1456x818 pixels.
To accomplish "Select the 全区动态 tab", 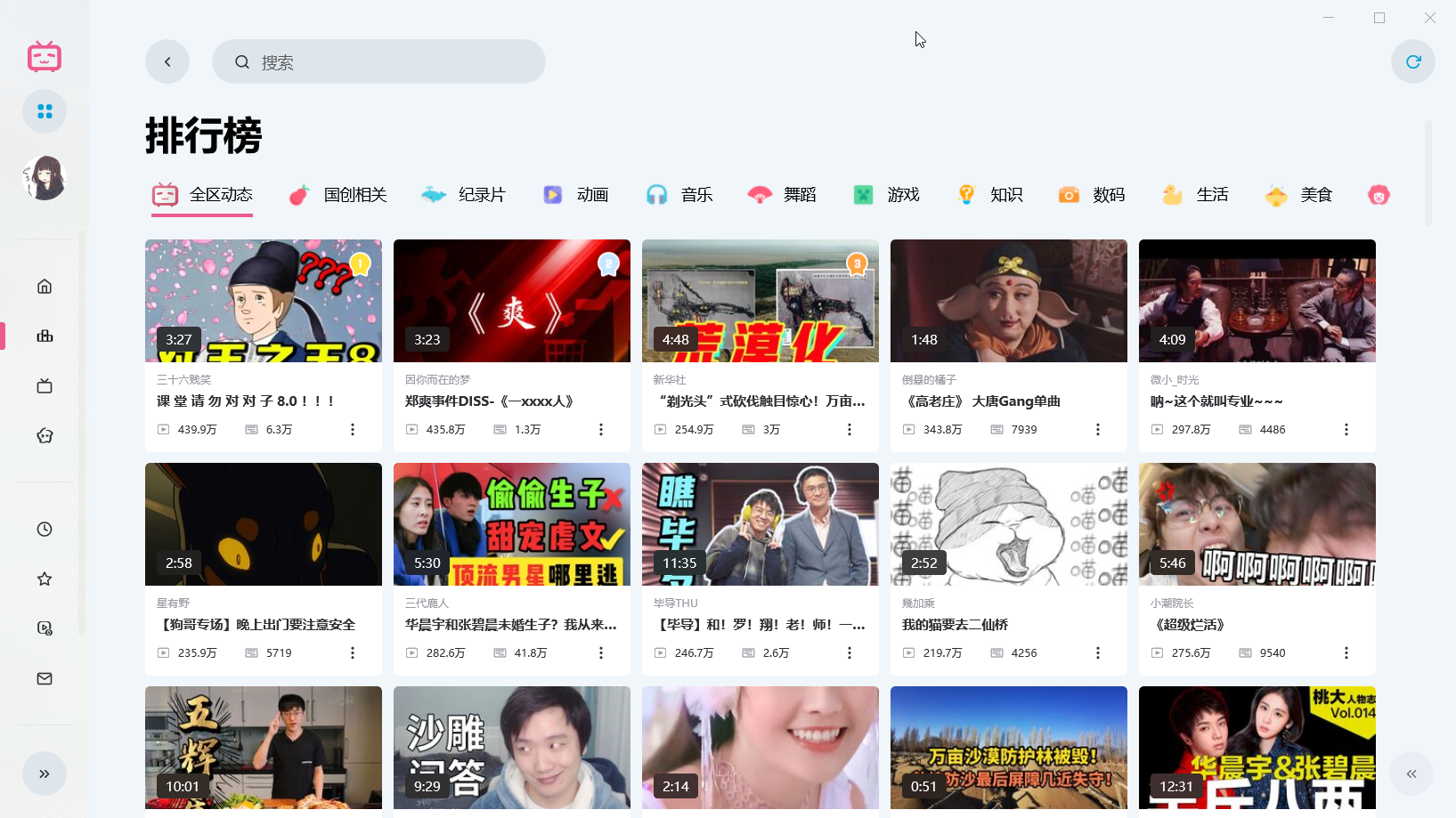I will point(202,195).
